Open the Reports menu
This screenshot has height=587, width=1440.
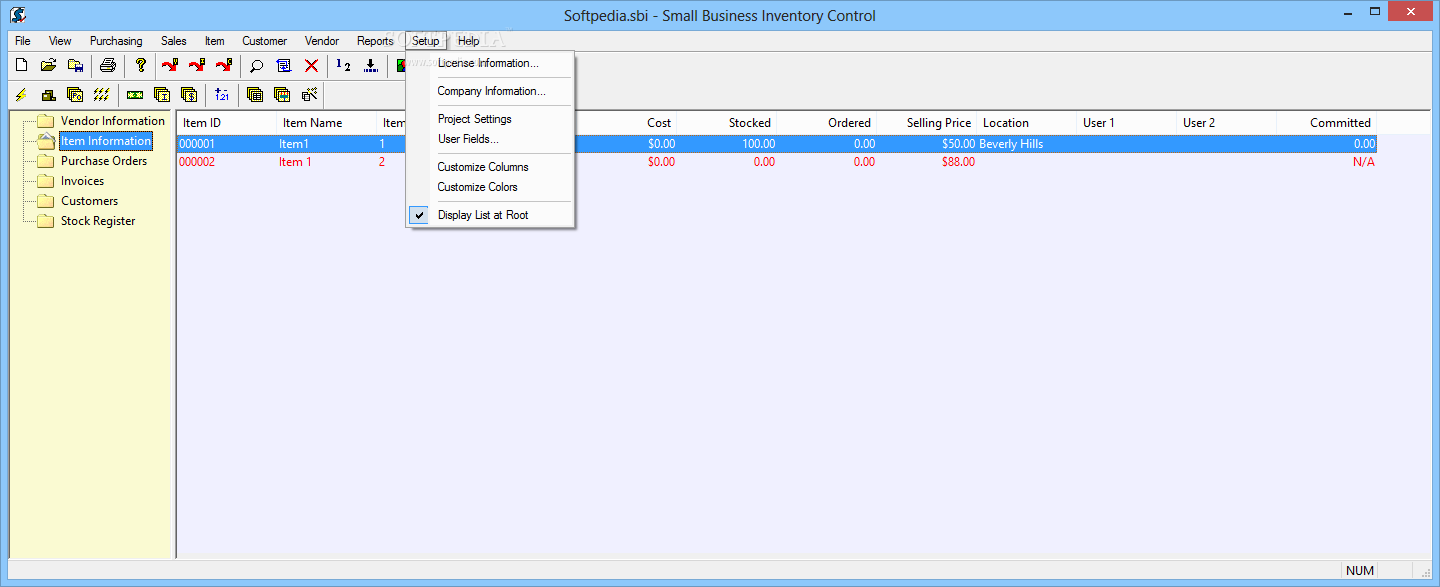(375, 41)
